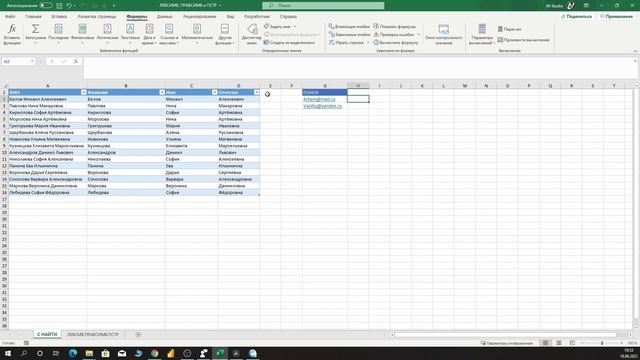Add a new sheet with plus button

click(138, 335)
